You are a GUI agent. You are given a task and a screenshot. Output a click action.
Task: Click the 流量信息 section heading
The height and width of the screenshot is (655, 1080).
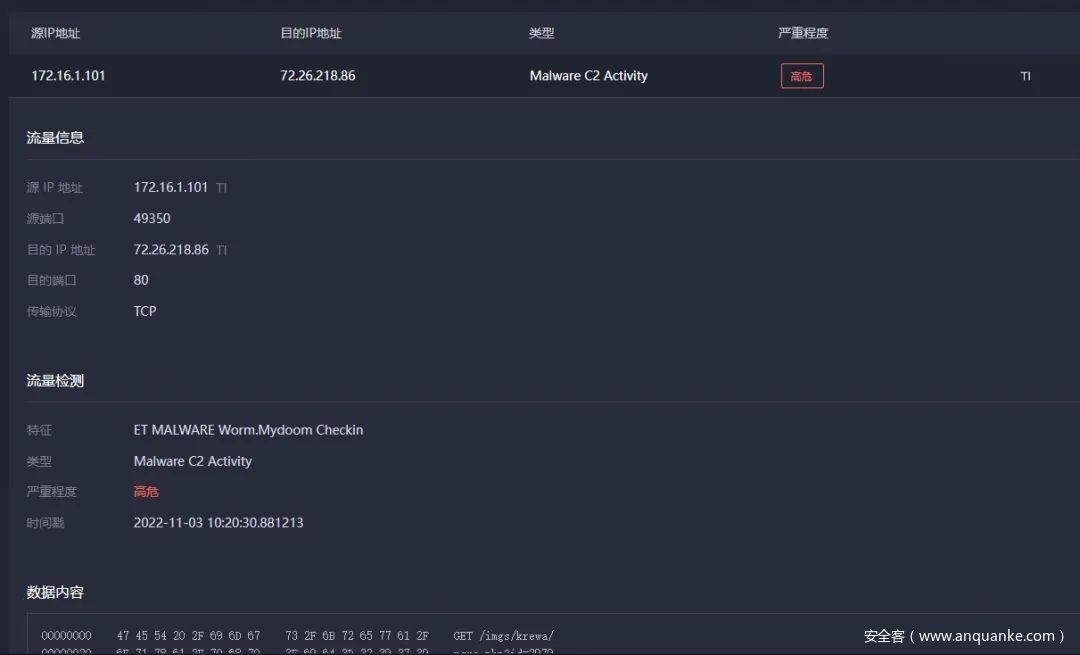pos(55,138)
